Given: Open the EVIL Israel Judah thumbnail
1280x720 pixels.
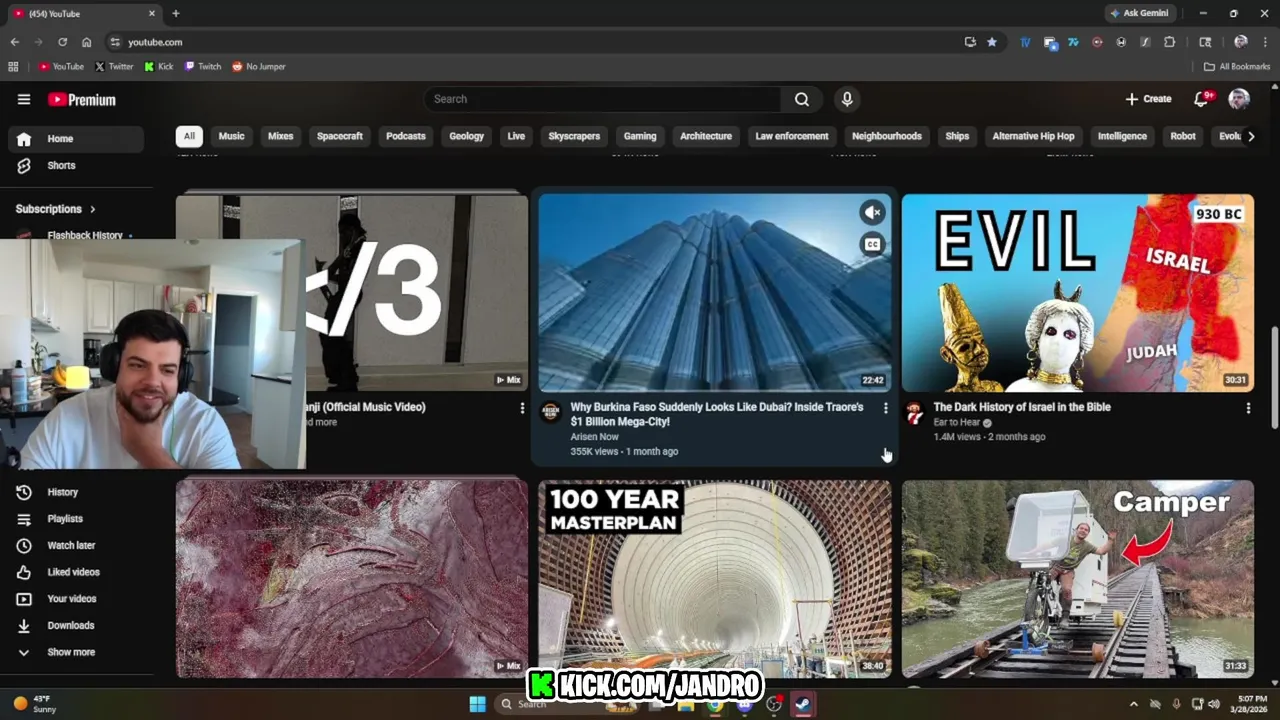Looking at the screenshot, I should click(1078, 292).
